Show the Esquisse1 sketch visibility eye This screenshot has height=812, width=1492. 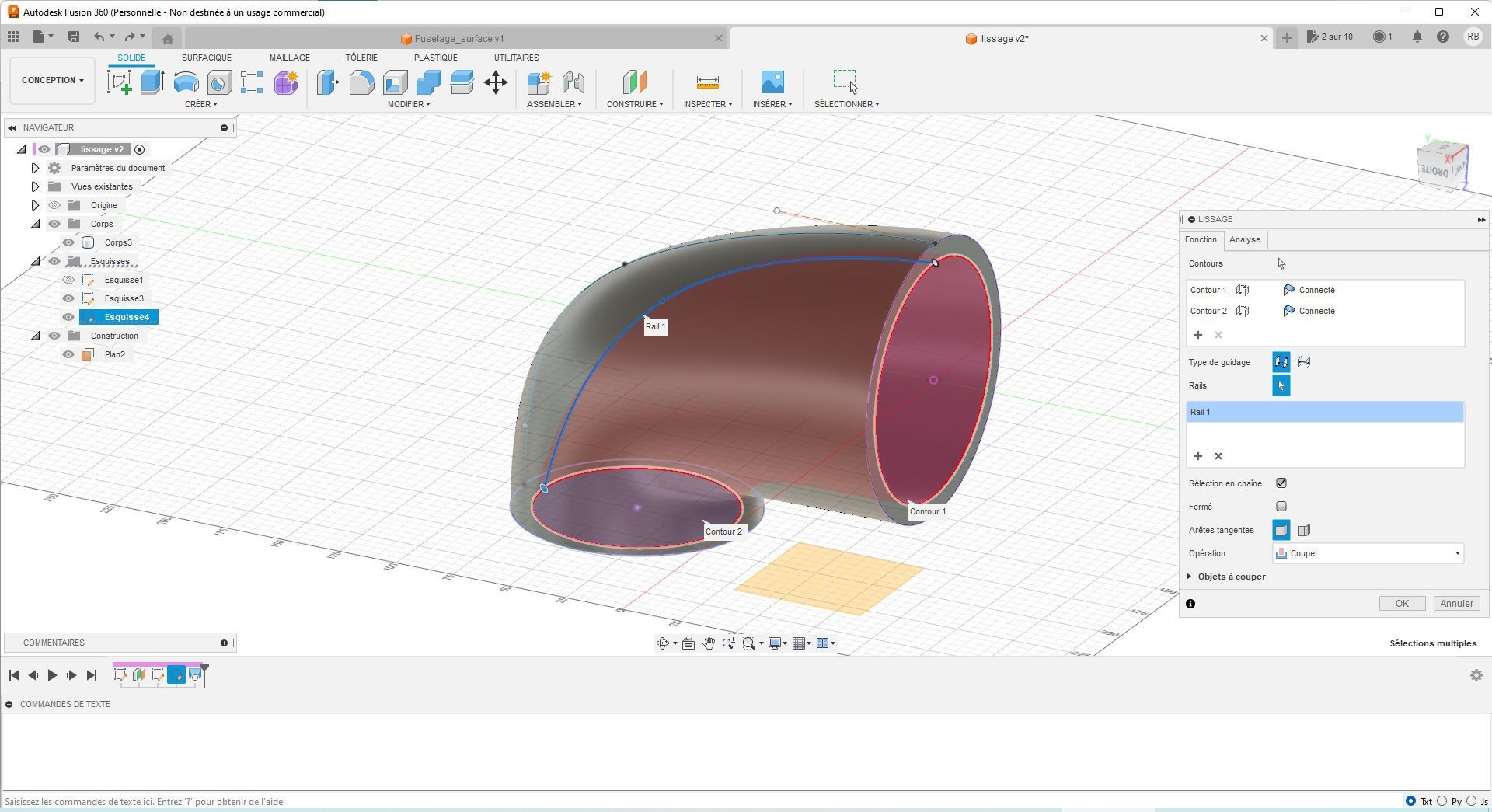pos(68,280)
